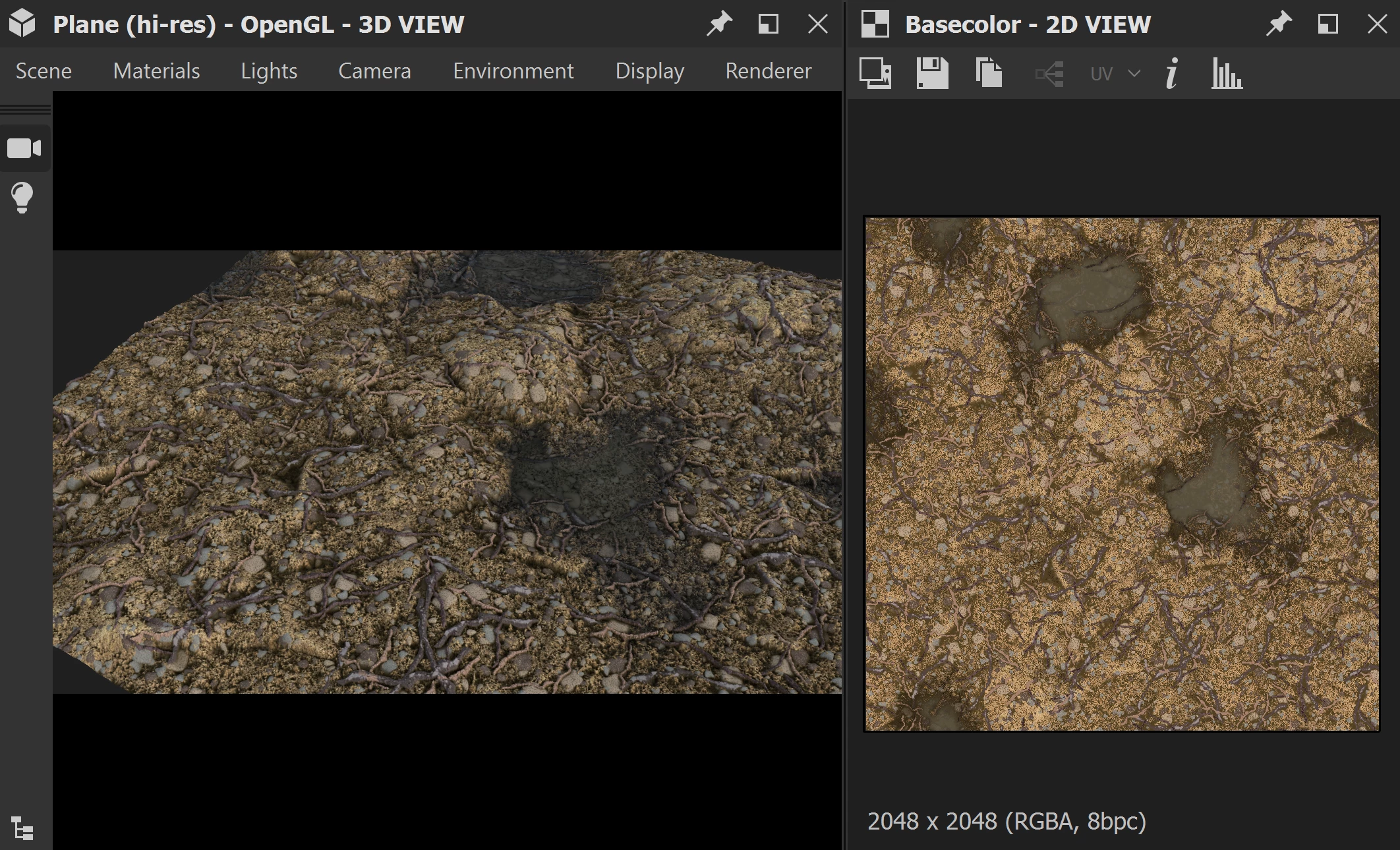This screenshot has width=1400, height=850.
Task: Click the Basecolor texture preview image
Action: tap(1121, 474)
